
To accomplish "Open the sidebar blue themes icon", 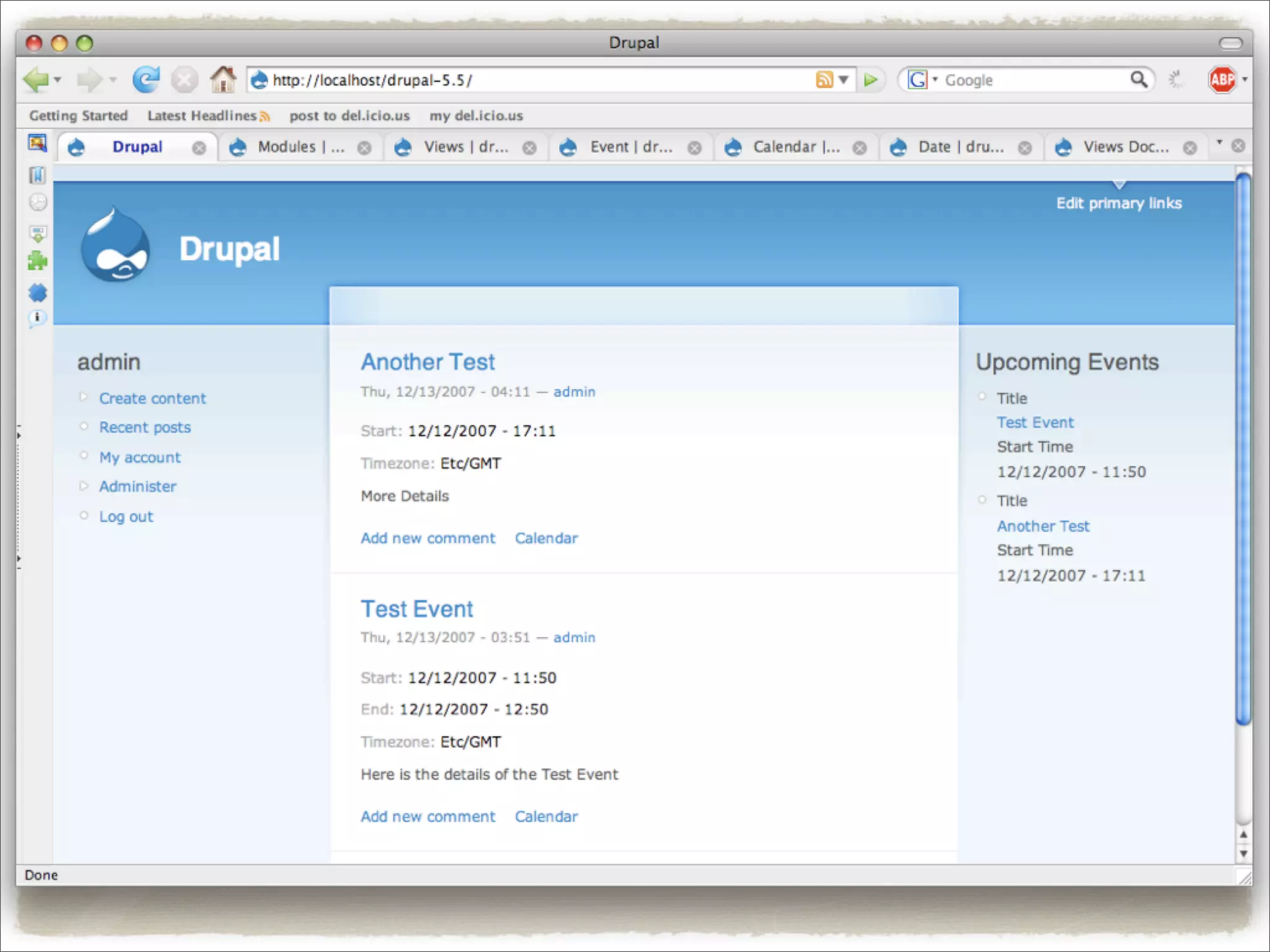I will tap(37, 293).
